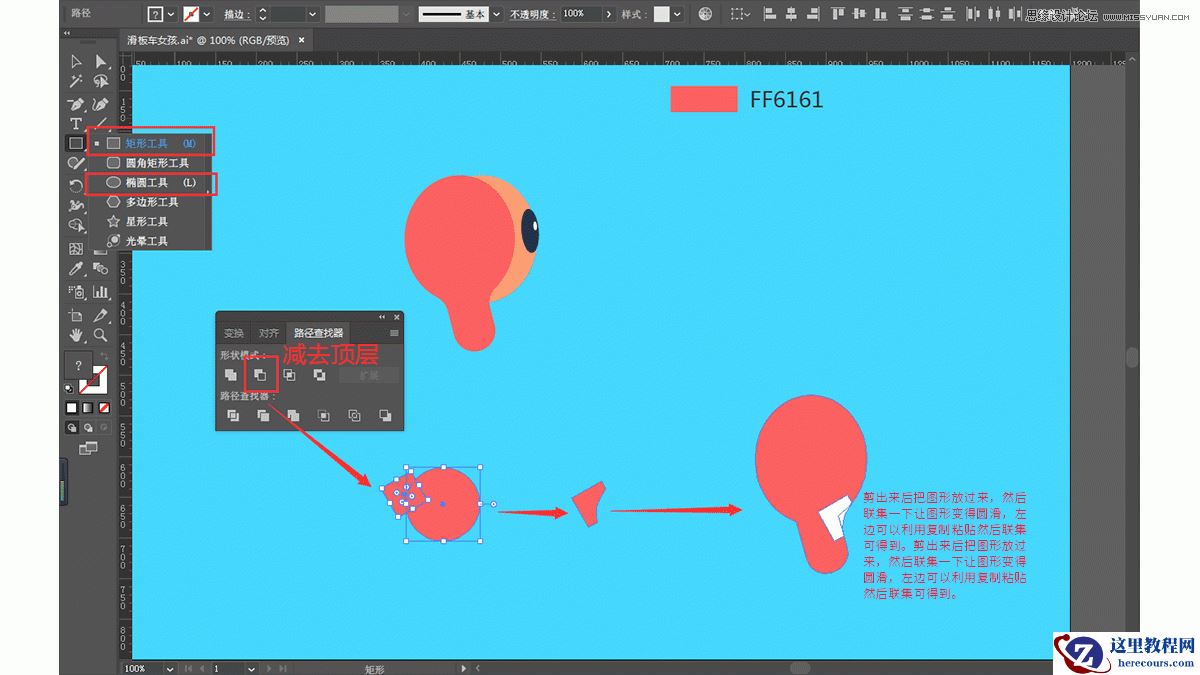Click the 不透明度 opacity link

(x=533, y=14)
